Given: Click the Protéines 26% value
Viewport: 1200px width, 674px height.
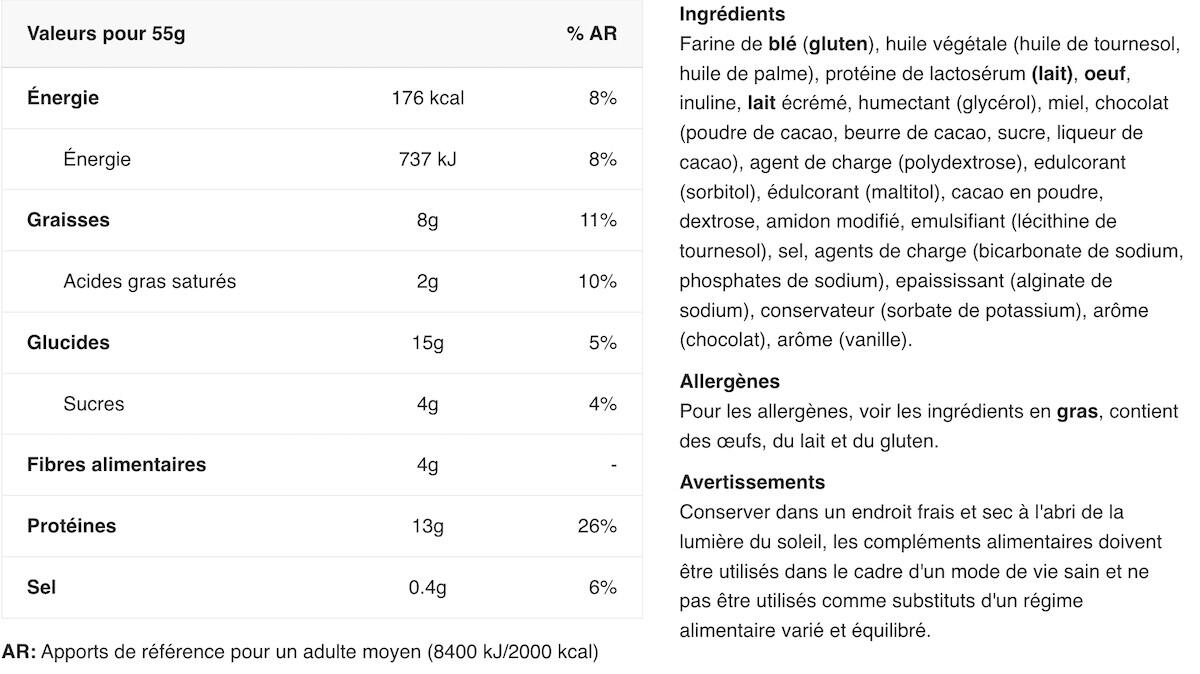Looking at the screenshot, I should 597,526.
